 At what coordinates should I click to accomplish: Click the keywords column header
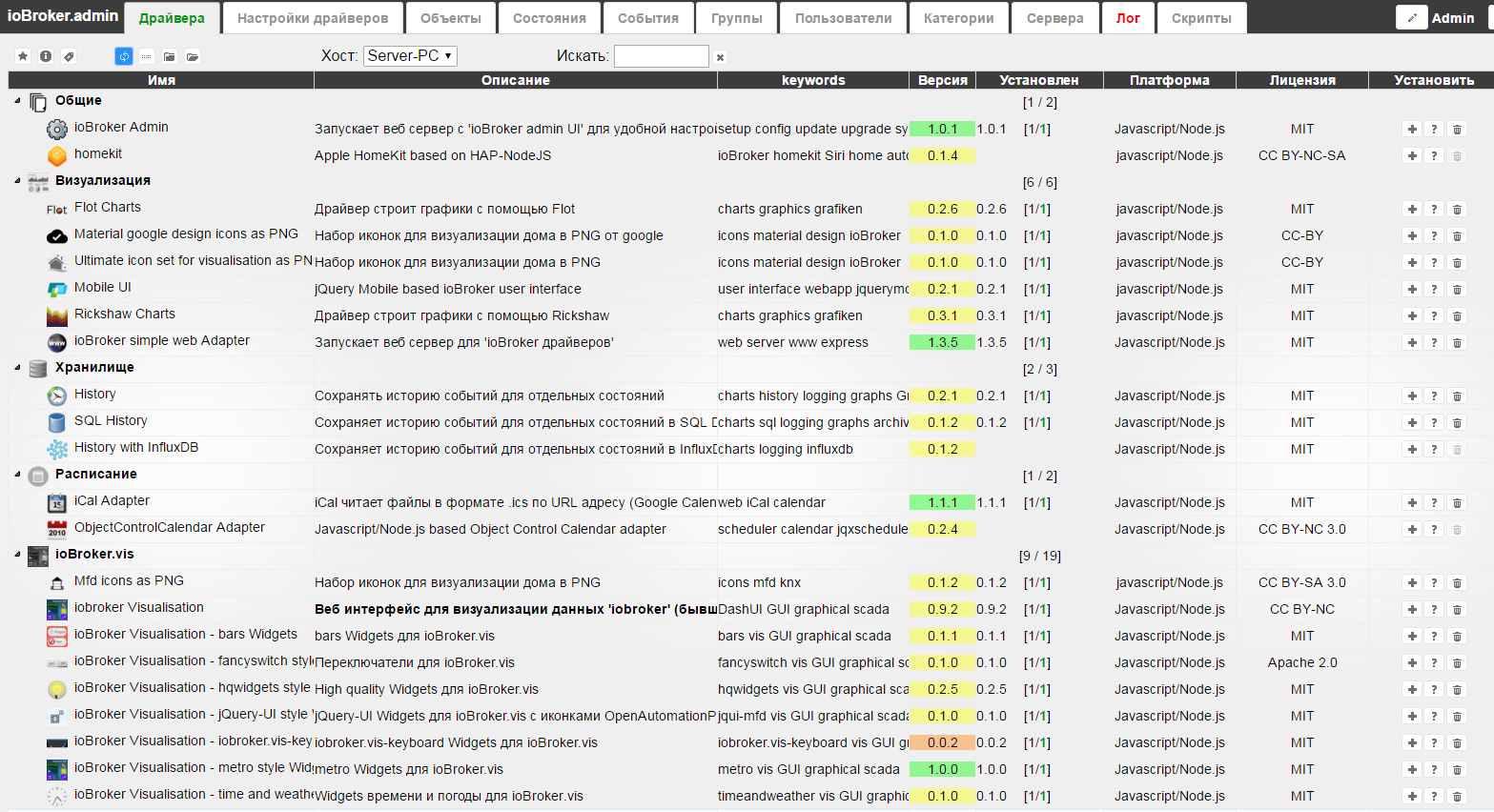[x=813, y=80]
